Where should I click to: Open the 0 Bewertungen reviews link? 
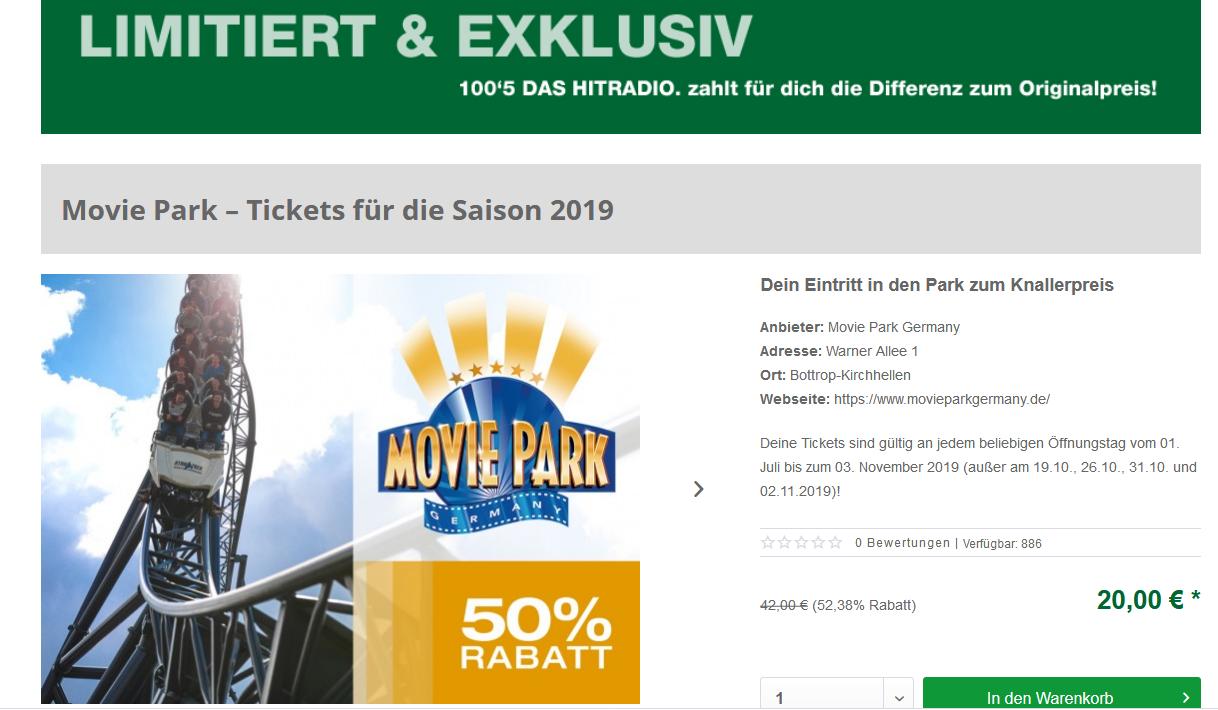point(902,543)
